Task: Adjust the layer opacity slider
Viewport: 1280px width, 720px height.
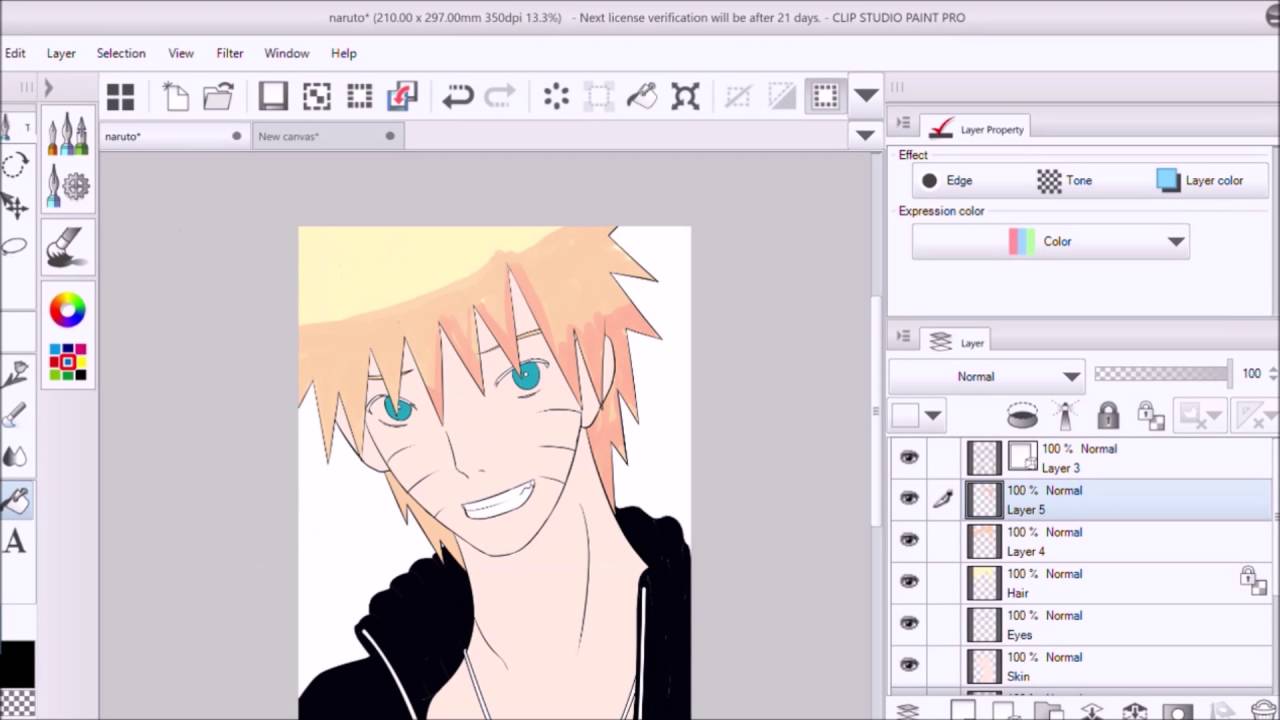Action: (x=1162, y=374)
